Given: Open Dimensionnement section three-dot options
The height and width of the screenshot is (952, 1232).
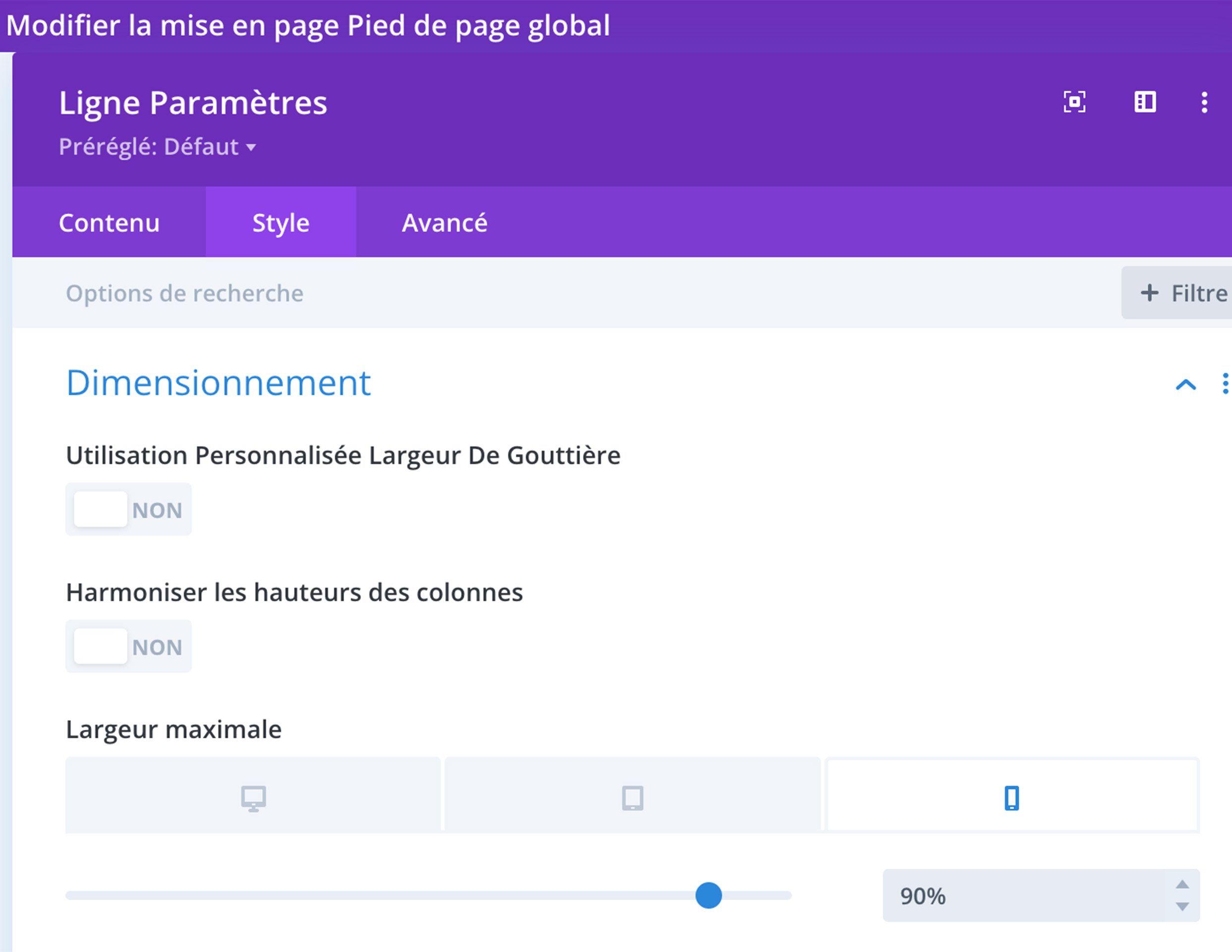Looking at the screenshot, I should pos(1225,383).
